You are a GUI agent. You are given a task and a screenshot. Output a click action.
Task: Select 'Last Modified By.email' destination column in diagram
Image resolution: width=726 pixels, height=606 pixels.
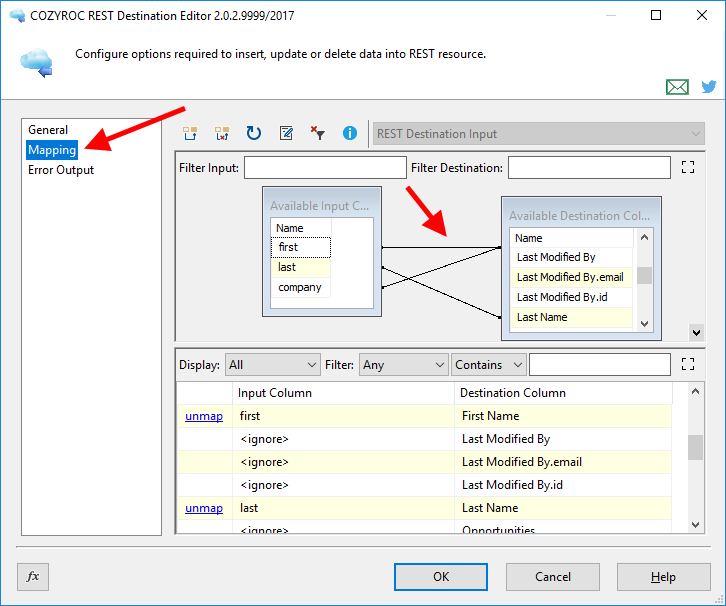point(571,277)
